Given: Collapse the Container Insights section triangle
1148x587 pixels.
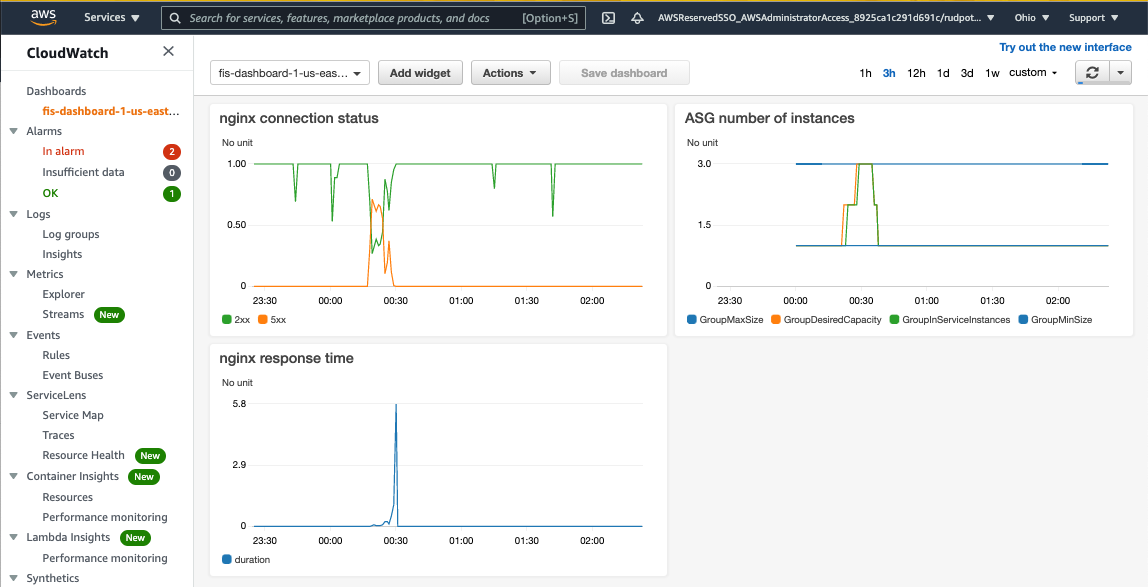Looking at the screenshot, I should pos(13,476).
